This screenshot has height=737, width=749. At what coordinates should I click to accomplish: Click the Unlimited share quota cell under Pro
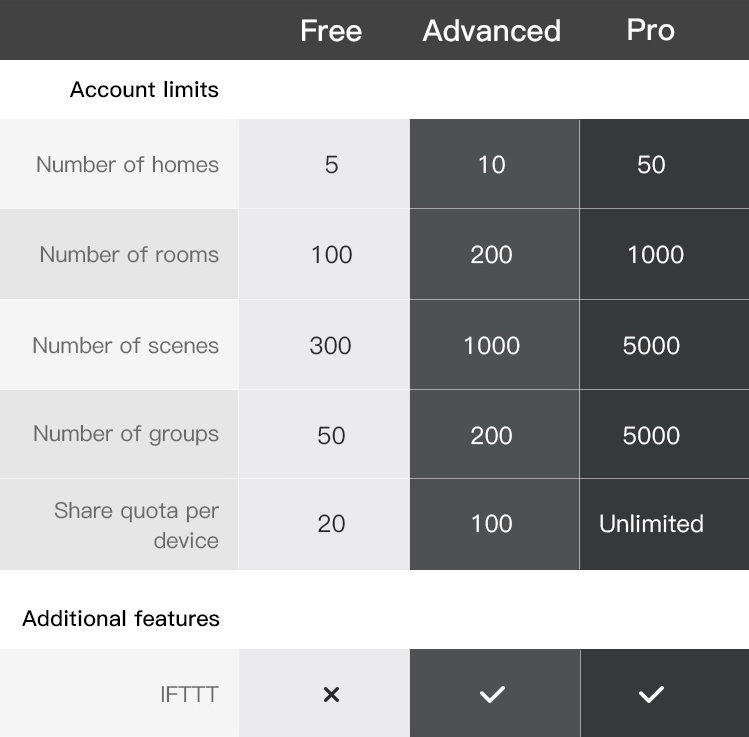pyautogui.click(x=651, y=524)
